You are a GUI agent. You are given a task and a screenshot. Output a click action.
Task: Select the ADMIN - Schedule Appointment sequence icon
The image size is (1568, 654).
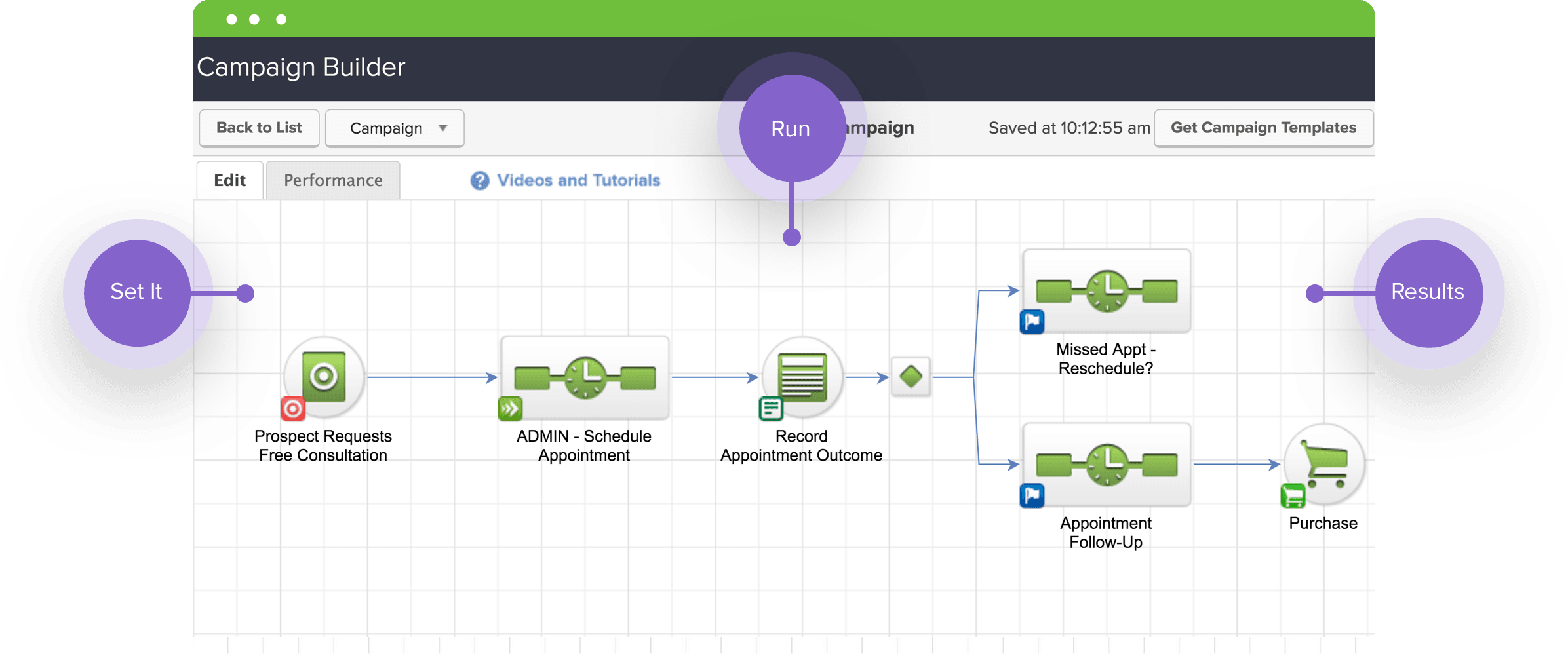point(585,377)
